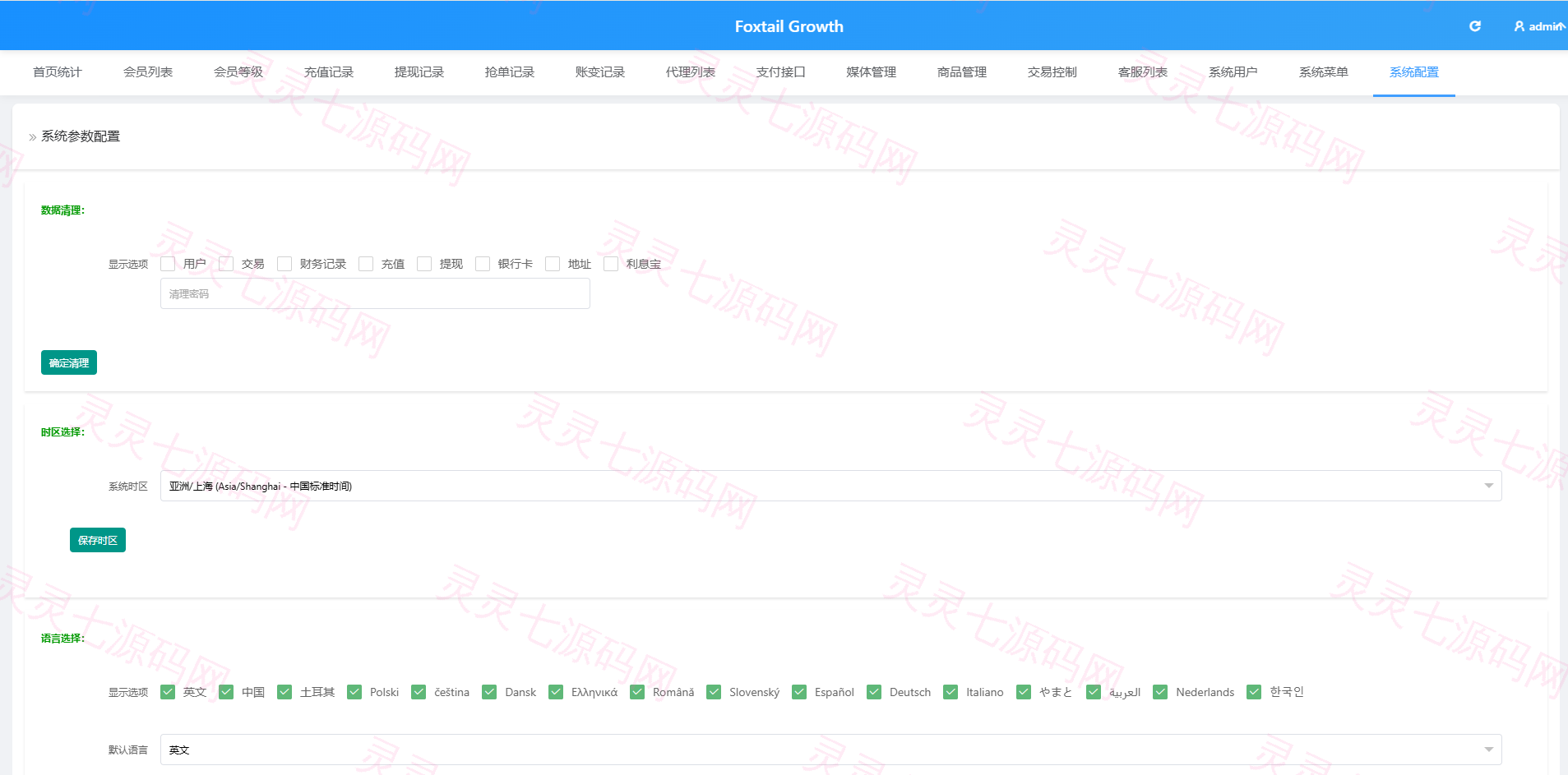Image resolution: width=1568 pixels, height=775 pixels.
Task: Uncheck the Română language
Action: [x=637, y=692]
